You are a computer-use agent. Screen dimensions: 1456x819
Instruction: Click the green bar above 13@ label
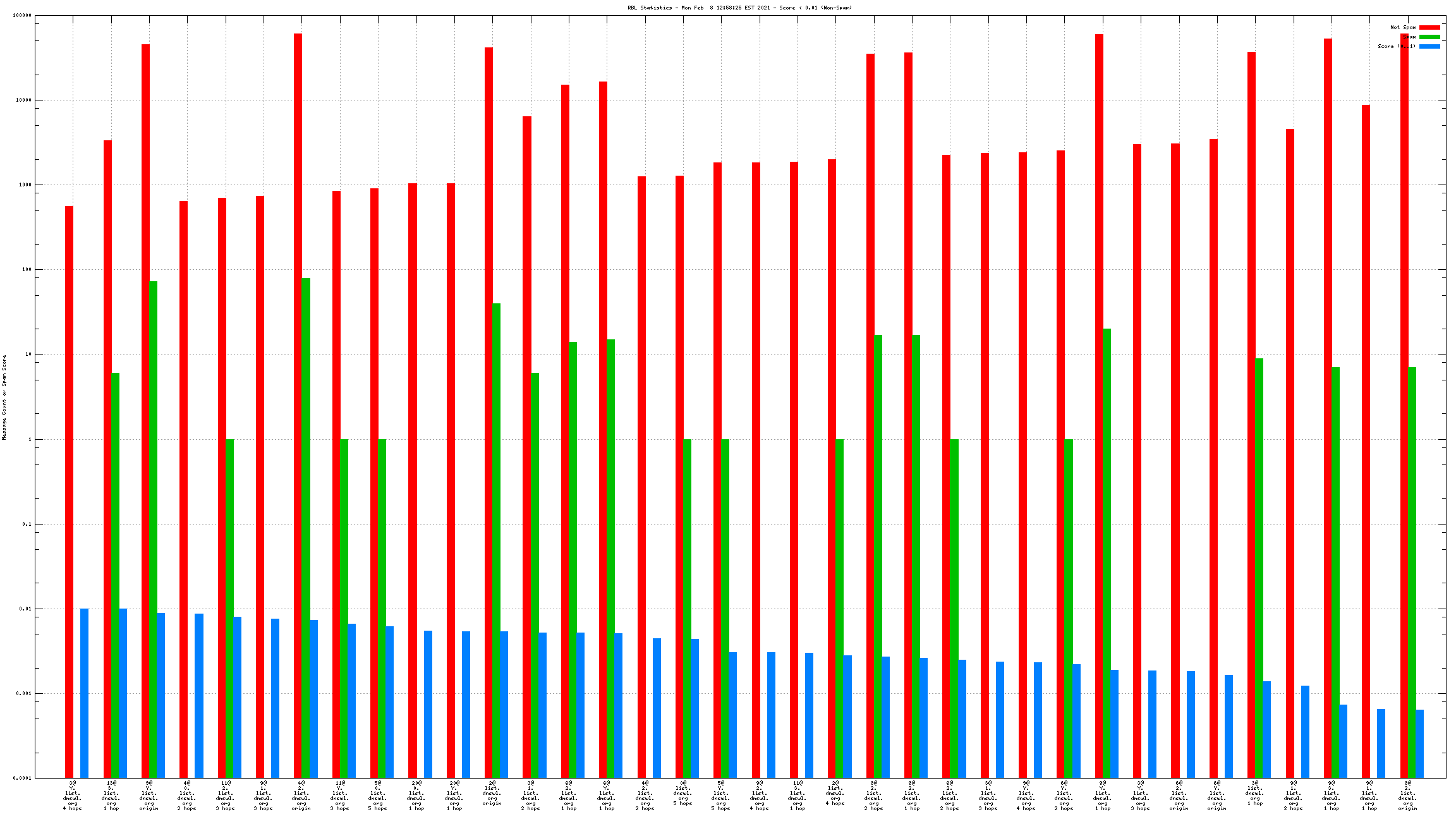[115, 575]
